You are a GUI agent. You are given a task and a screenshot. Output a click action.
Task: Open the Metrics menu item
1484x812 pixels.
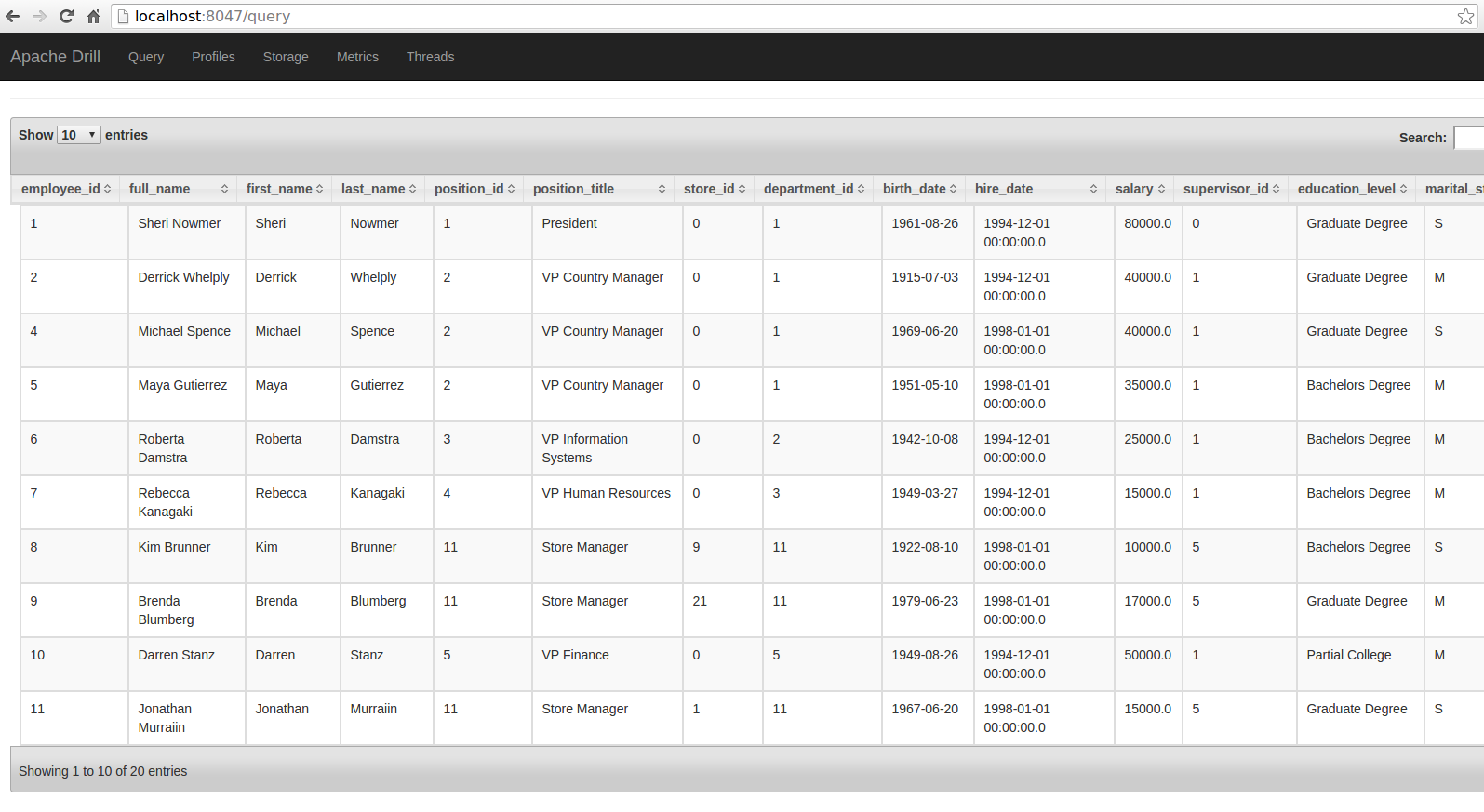357,57
